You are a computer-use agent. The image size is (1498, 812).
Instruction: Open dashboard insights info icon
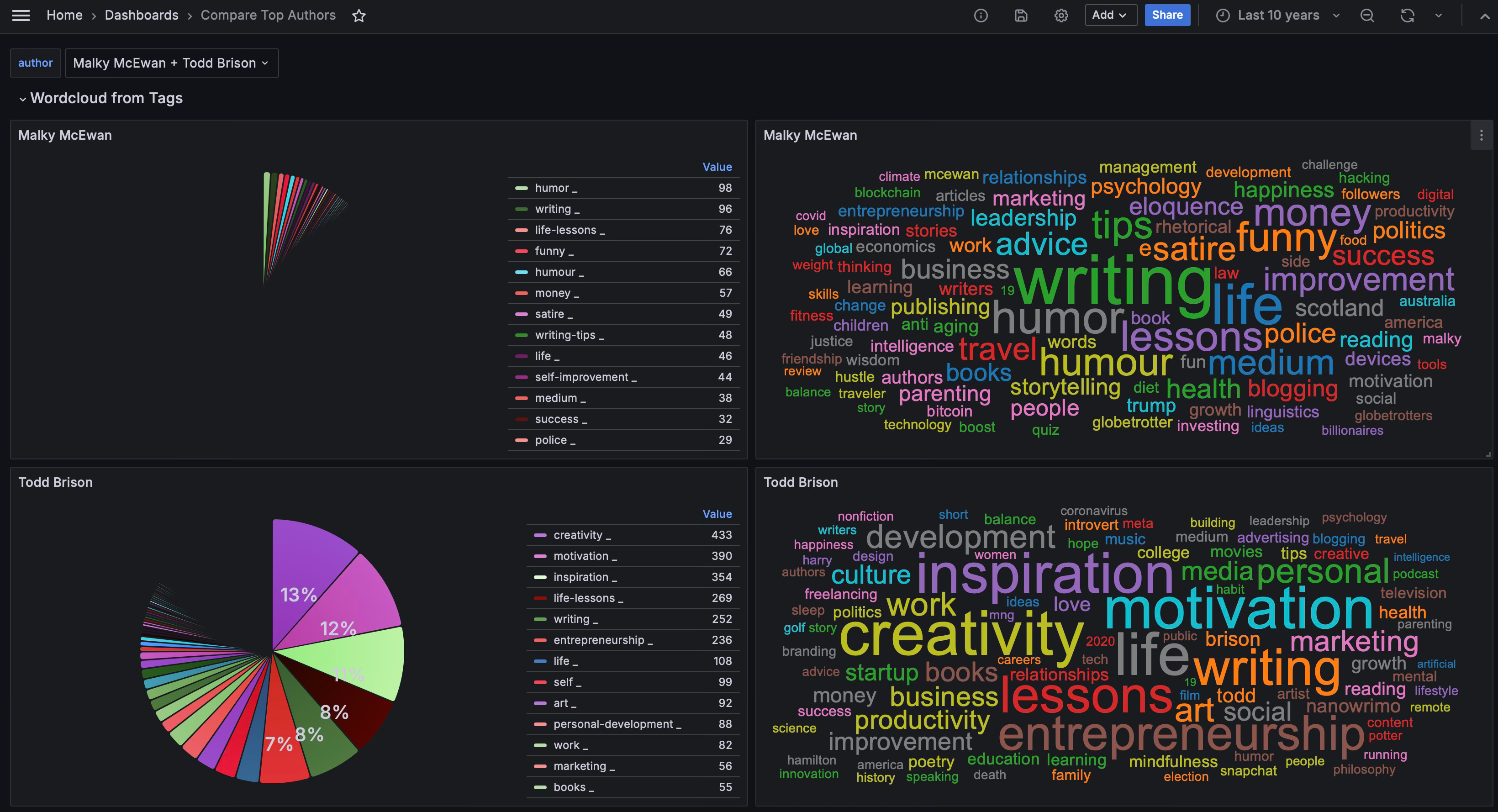[981, 16]
